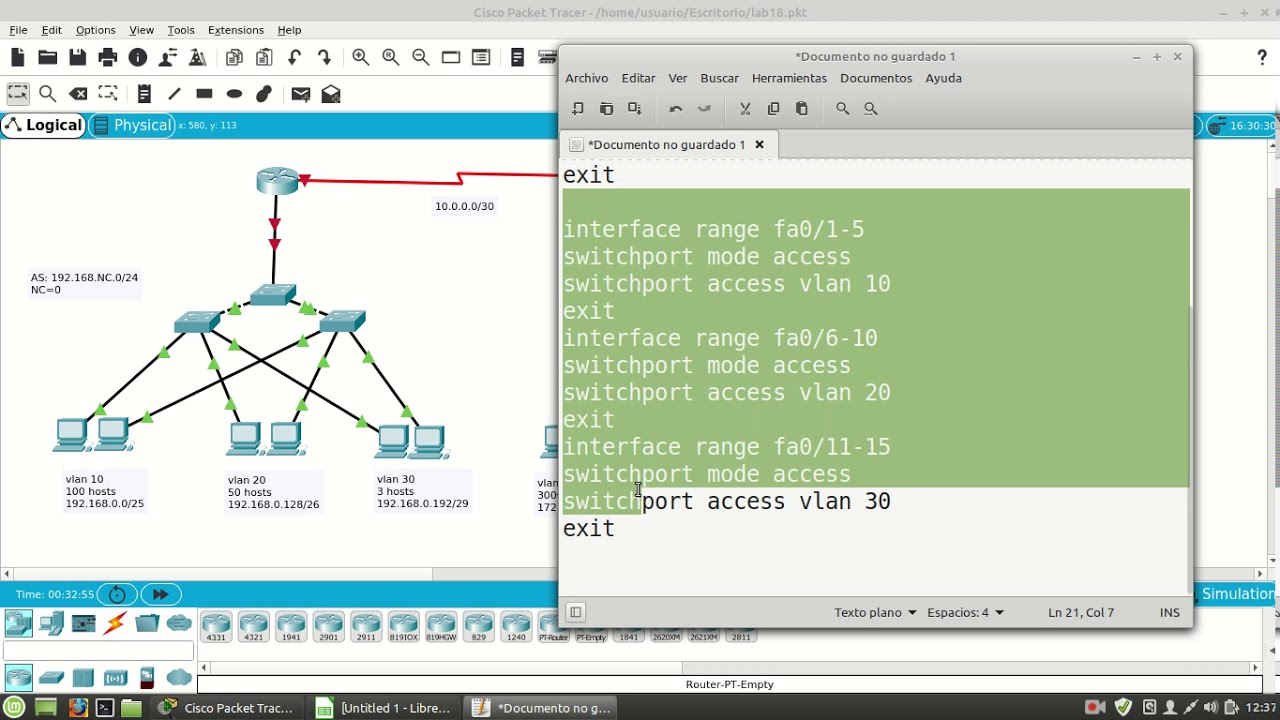
Task: Select Wireless Devices subcategory
Action: pos(115,678)
